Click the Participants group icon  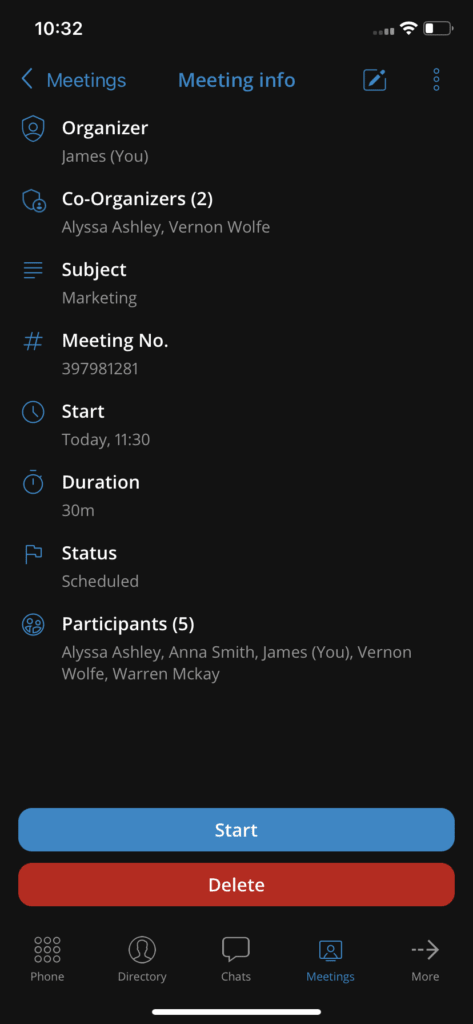point(33,624)
